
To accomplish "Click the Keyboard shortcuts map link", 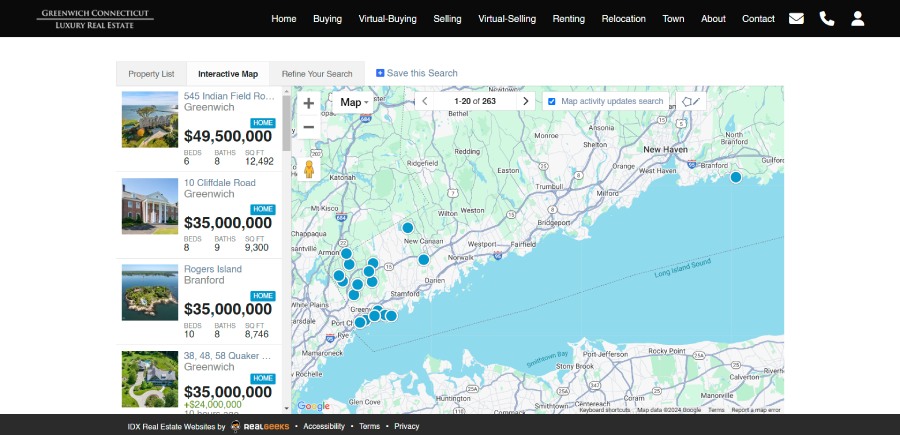I will [x=604, y=410].
